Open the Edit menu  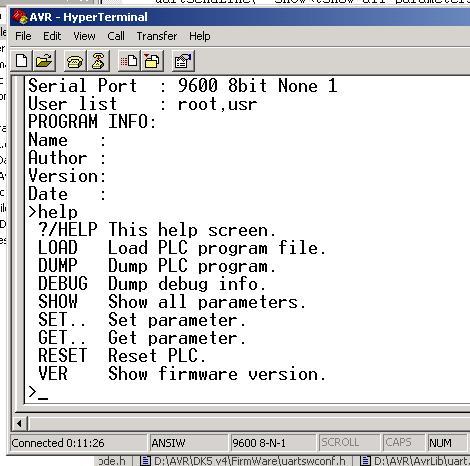pos(52,36)
